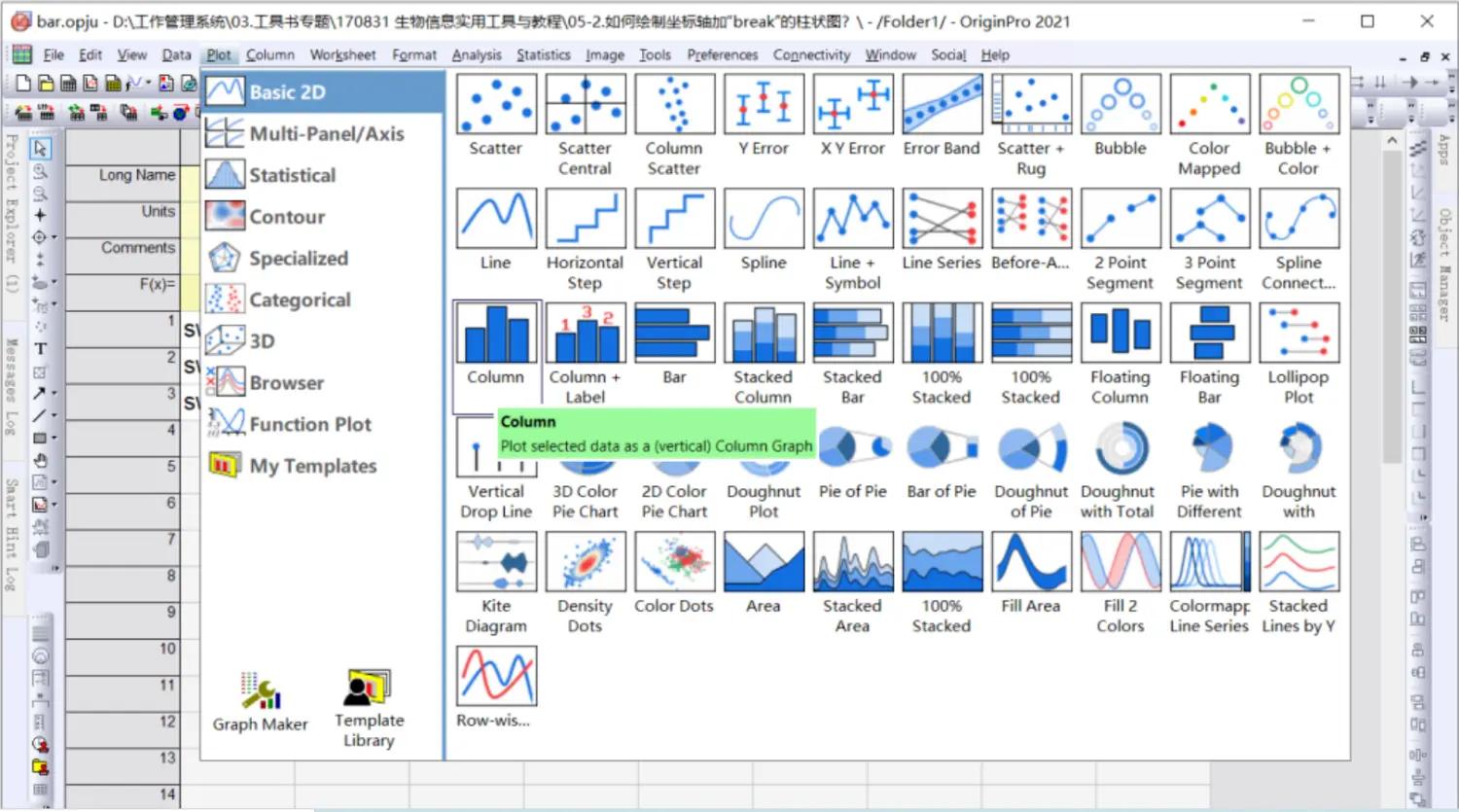Open the Apps side tab
1459x812 pixels.
pyautogui.click(x=1443, y=149)
